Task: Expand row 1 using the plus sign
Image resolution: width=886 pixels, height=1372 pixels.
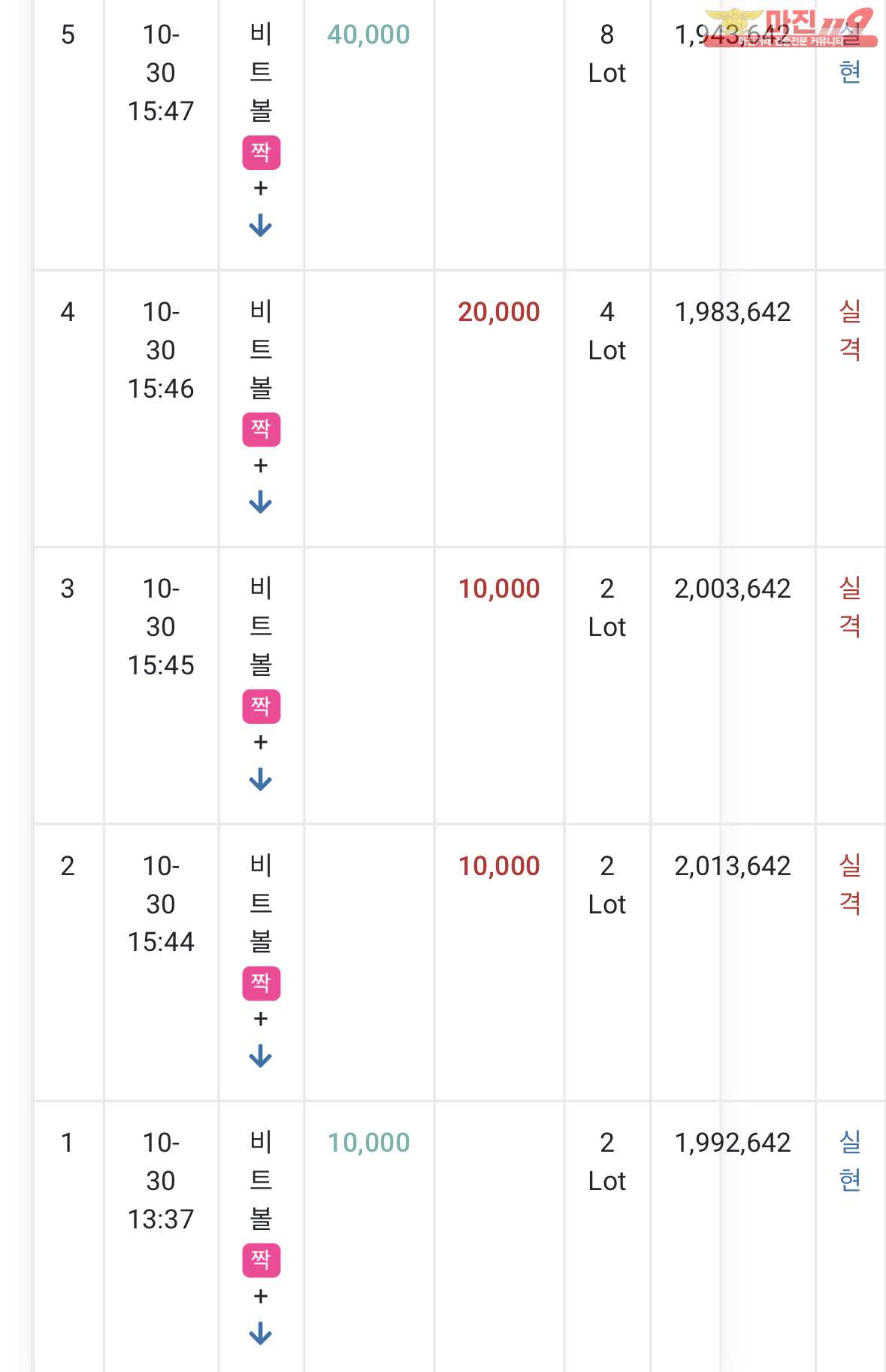Action: click(261, 1296)
